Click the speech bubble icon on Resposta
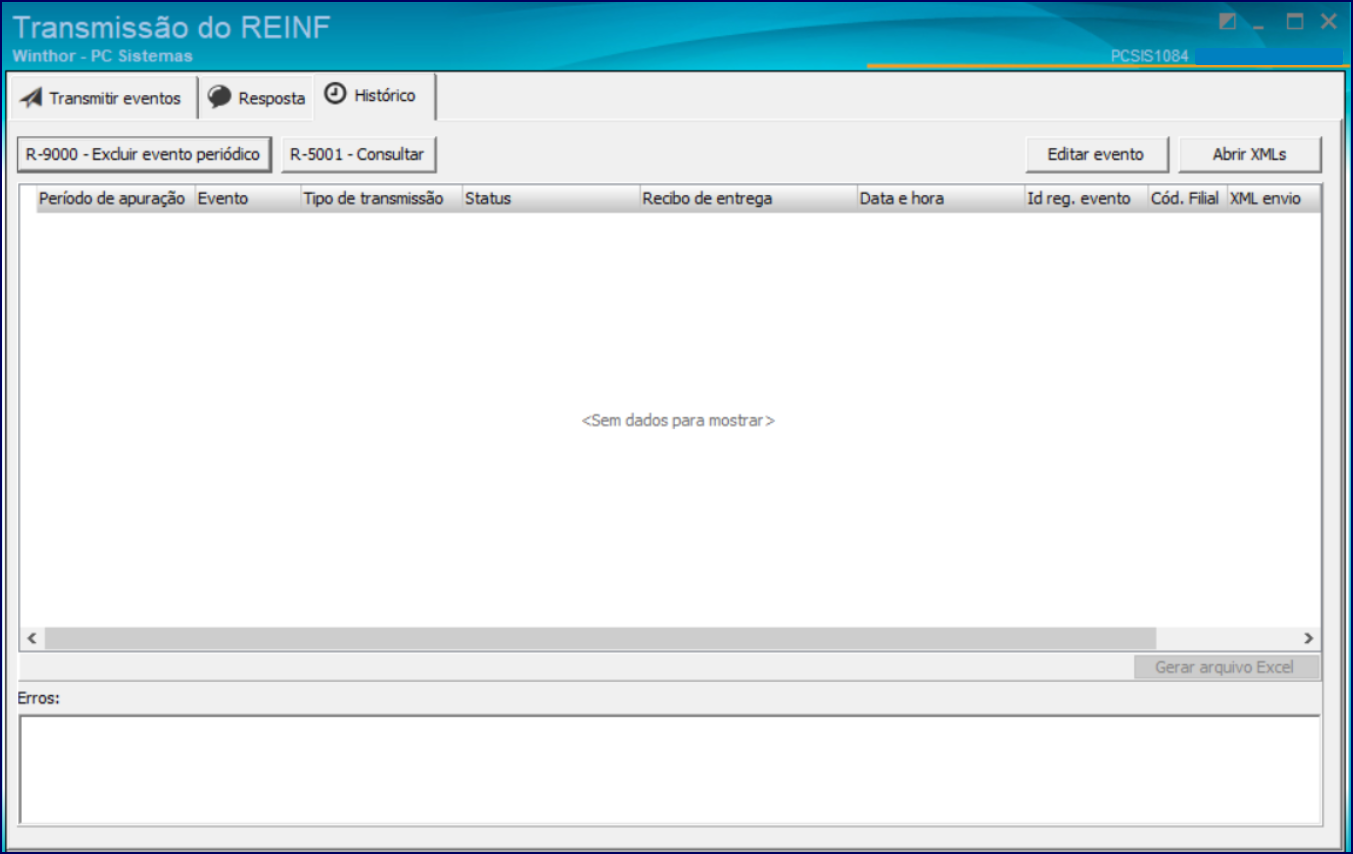1353x854 pixels. click(x=220, y=98)
